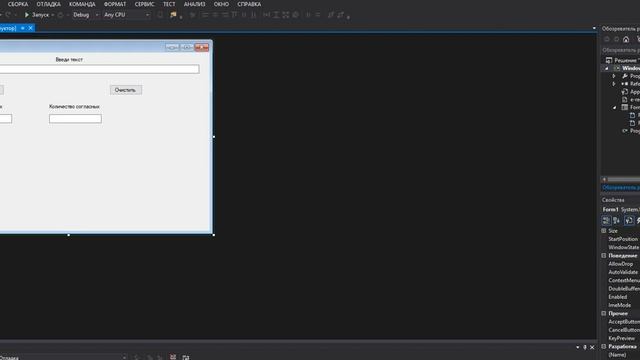Open the ОКНО menu
640x360 pixels.
221,4
